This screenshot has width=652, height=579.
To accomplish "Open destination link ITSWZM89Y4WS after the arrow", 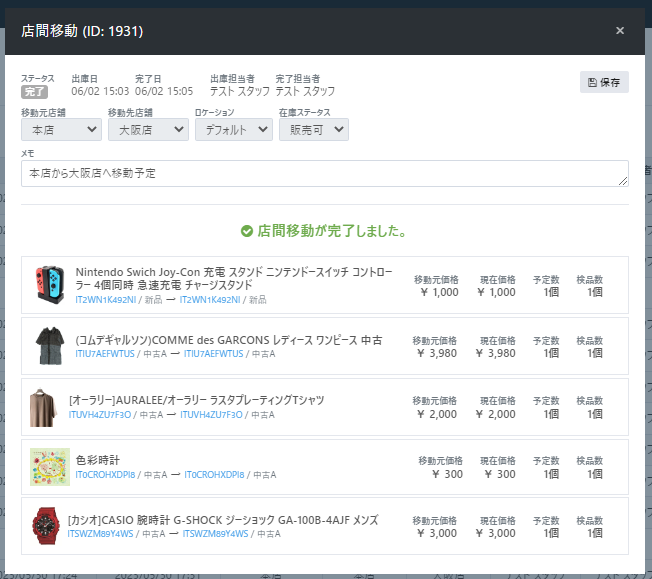I will click(215, 533).
